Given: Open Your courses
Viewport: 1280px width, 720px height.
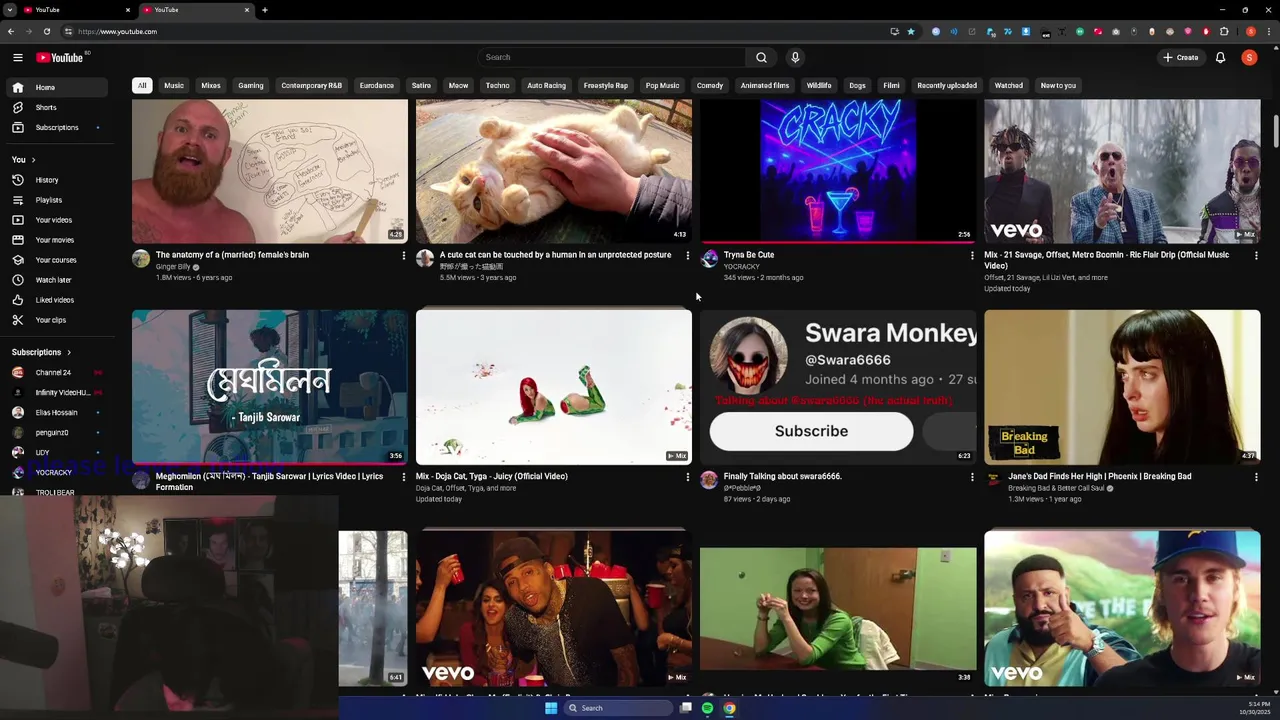Looking at the screenshot, I should click(57, 260).
